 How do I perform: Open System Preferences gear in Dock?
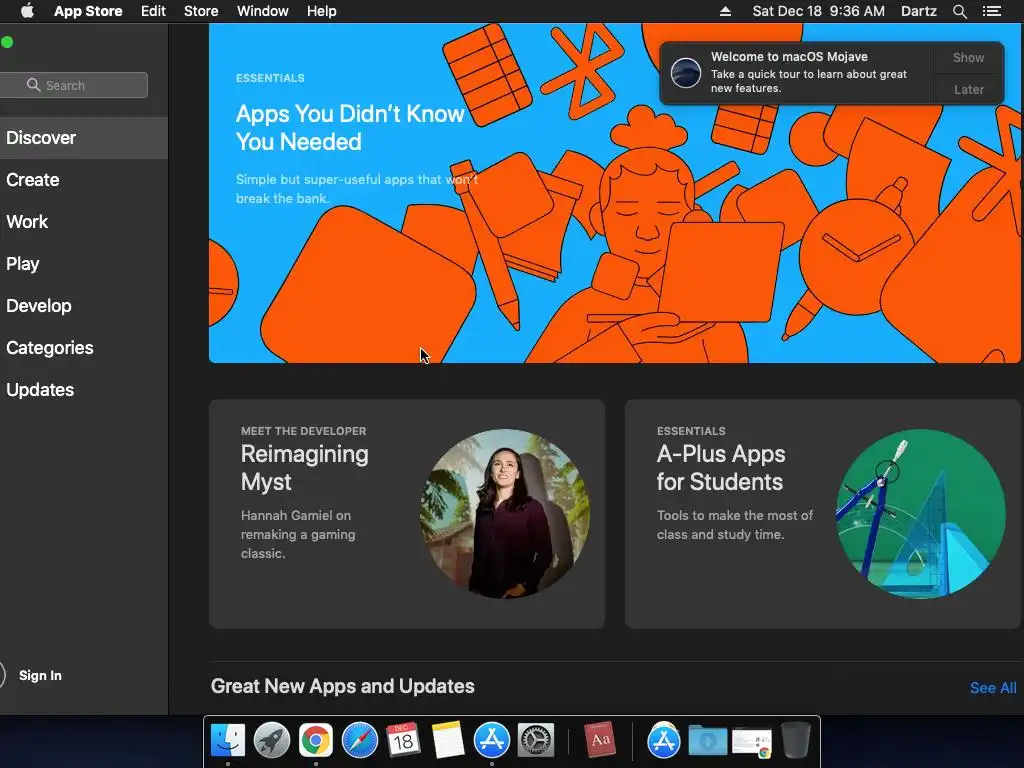536,740
